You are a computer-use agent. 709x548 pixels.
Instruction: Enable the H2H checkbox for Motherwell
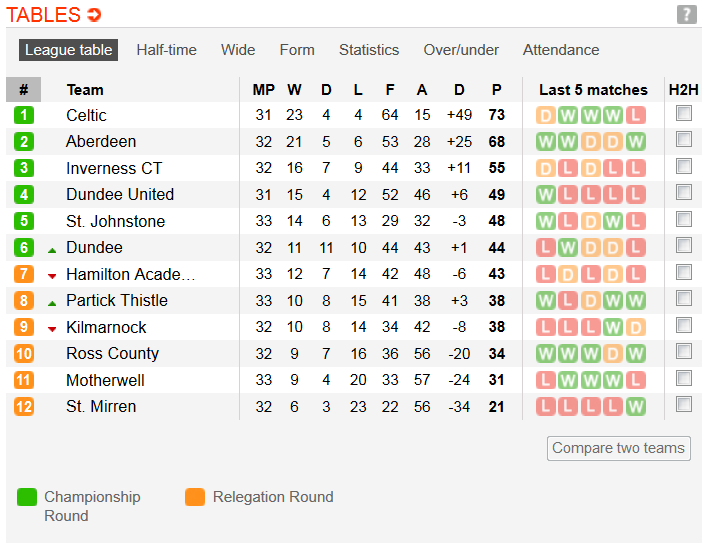684,378
